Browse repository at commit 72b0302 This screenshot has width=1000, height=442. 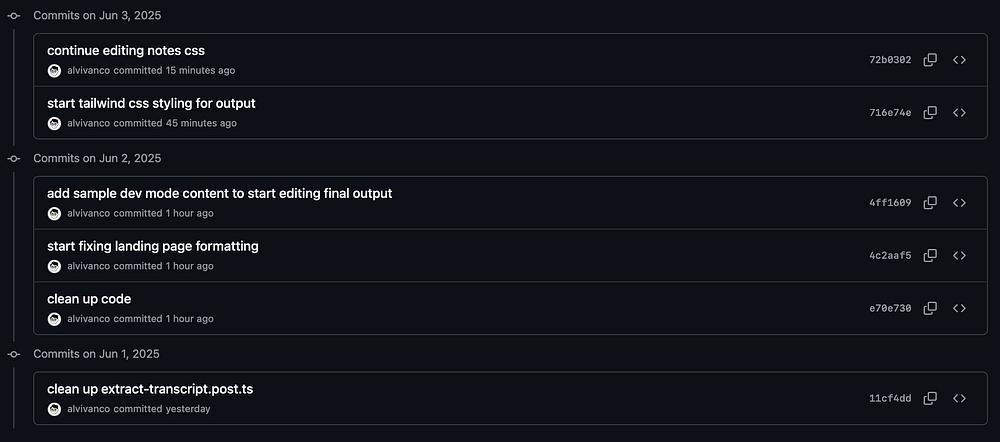(x=959, y=60)
